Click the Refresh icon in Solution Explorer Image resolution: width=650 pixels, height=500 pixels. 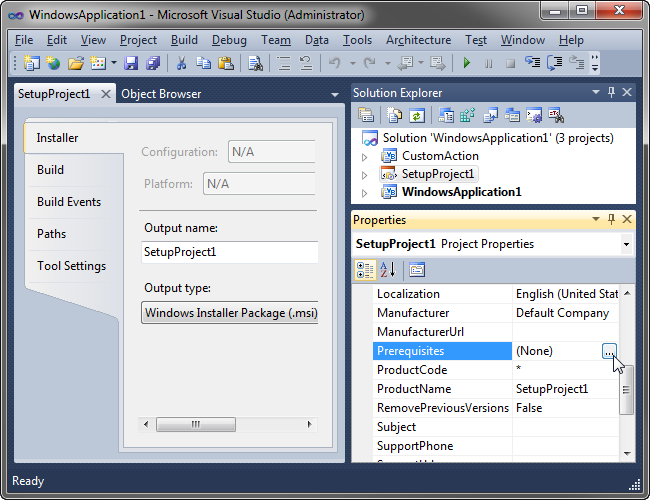coord(417,115)
